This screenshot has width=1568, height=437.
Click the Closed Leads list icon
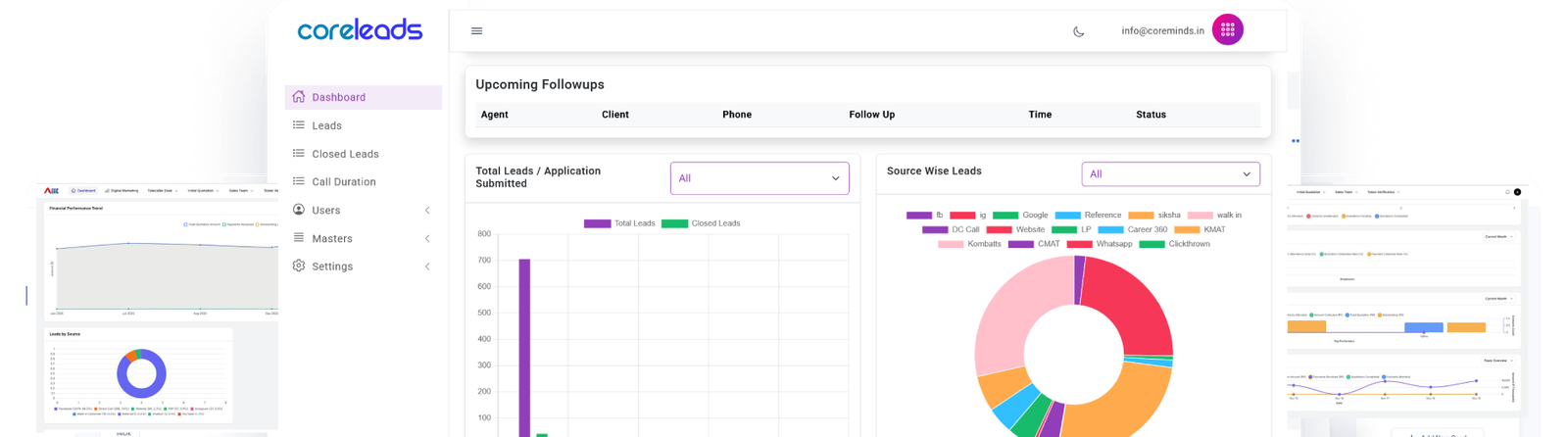click(299, 154)
